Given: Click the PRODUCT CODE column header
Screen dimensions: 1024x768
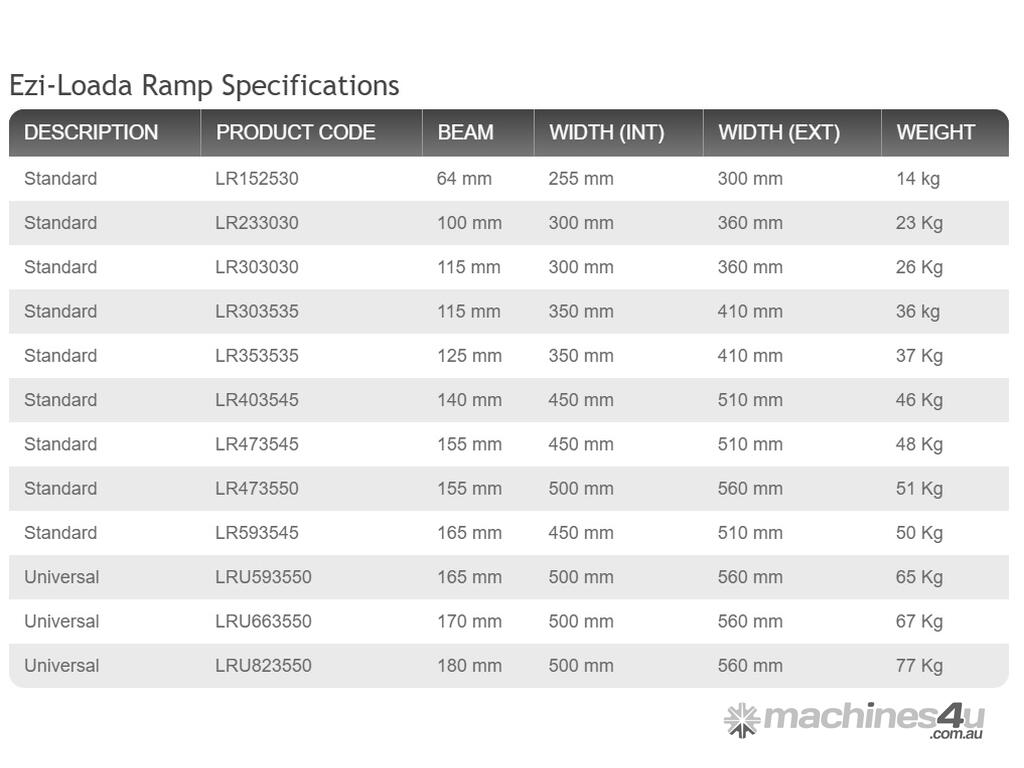Looking at the screenshot, I should [x=296, y=133].
